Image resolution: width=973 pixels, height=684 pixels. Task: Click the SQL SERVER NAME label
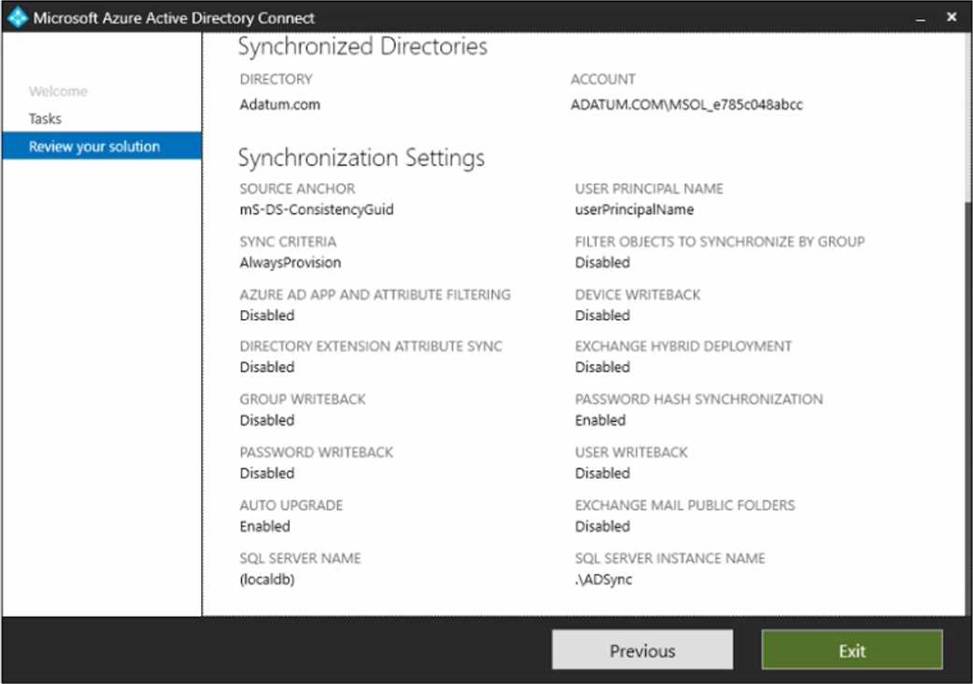[x=300, y=559]
